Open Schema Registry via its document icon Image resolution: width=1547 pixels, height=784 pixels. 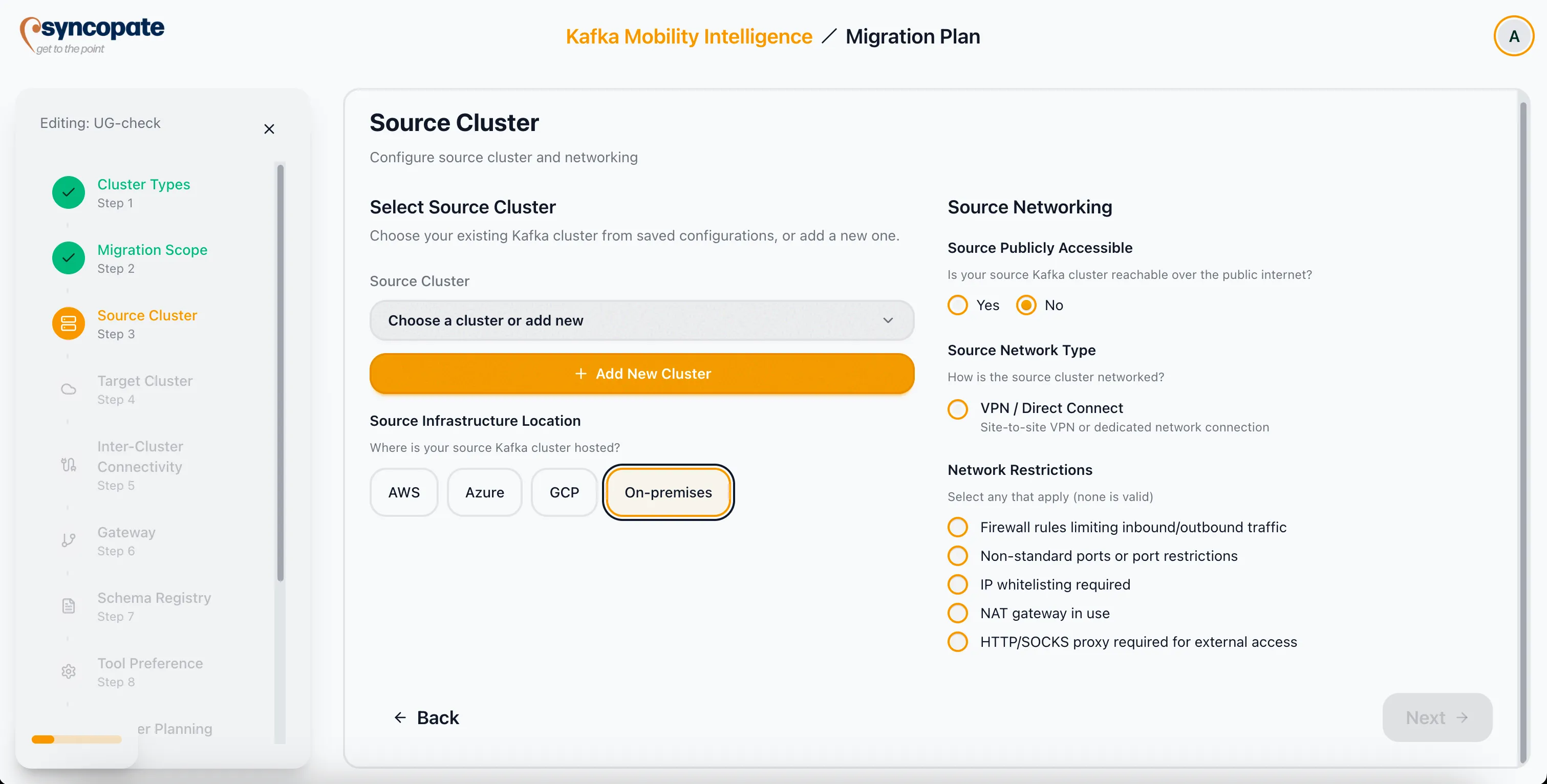pyautogui.click(x=68, y=606)
